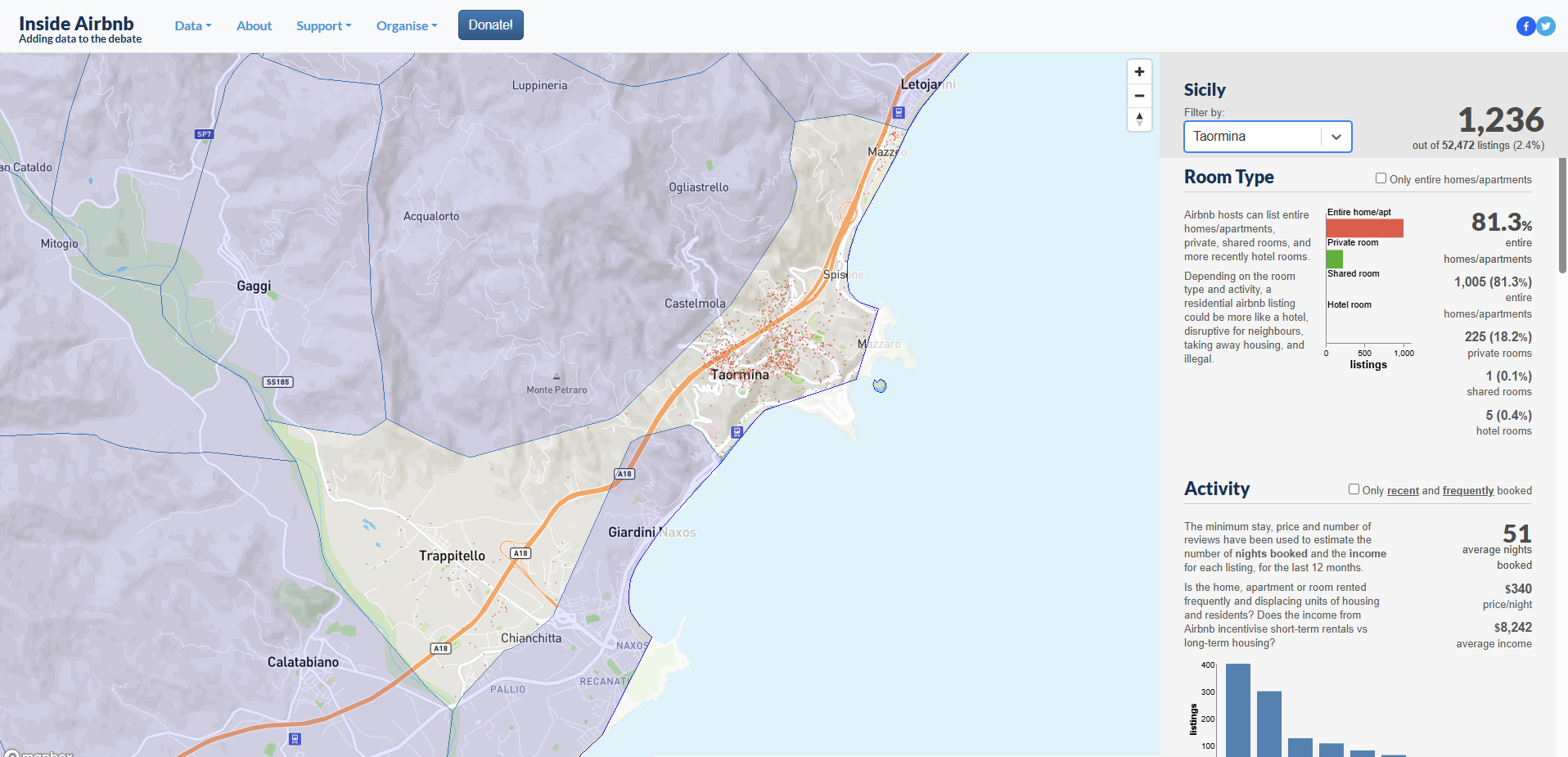
Task: Click the Sicily region heading
Action: point(1205,90)
